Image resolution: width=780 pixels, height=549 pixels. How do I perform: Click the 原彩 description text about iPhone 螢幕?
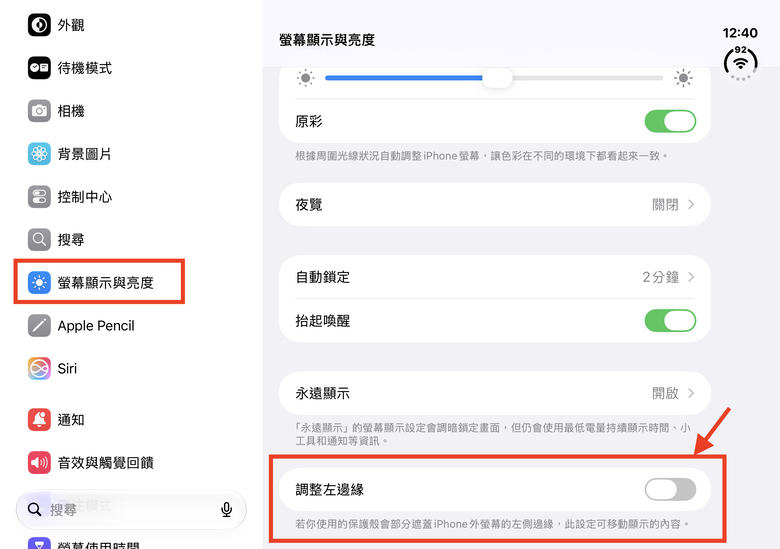coord(482,156)
